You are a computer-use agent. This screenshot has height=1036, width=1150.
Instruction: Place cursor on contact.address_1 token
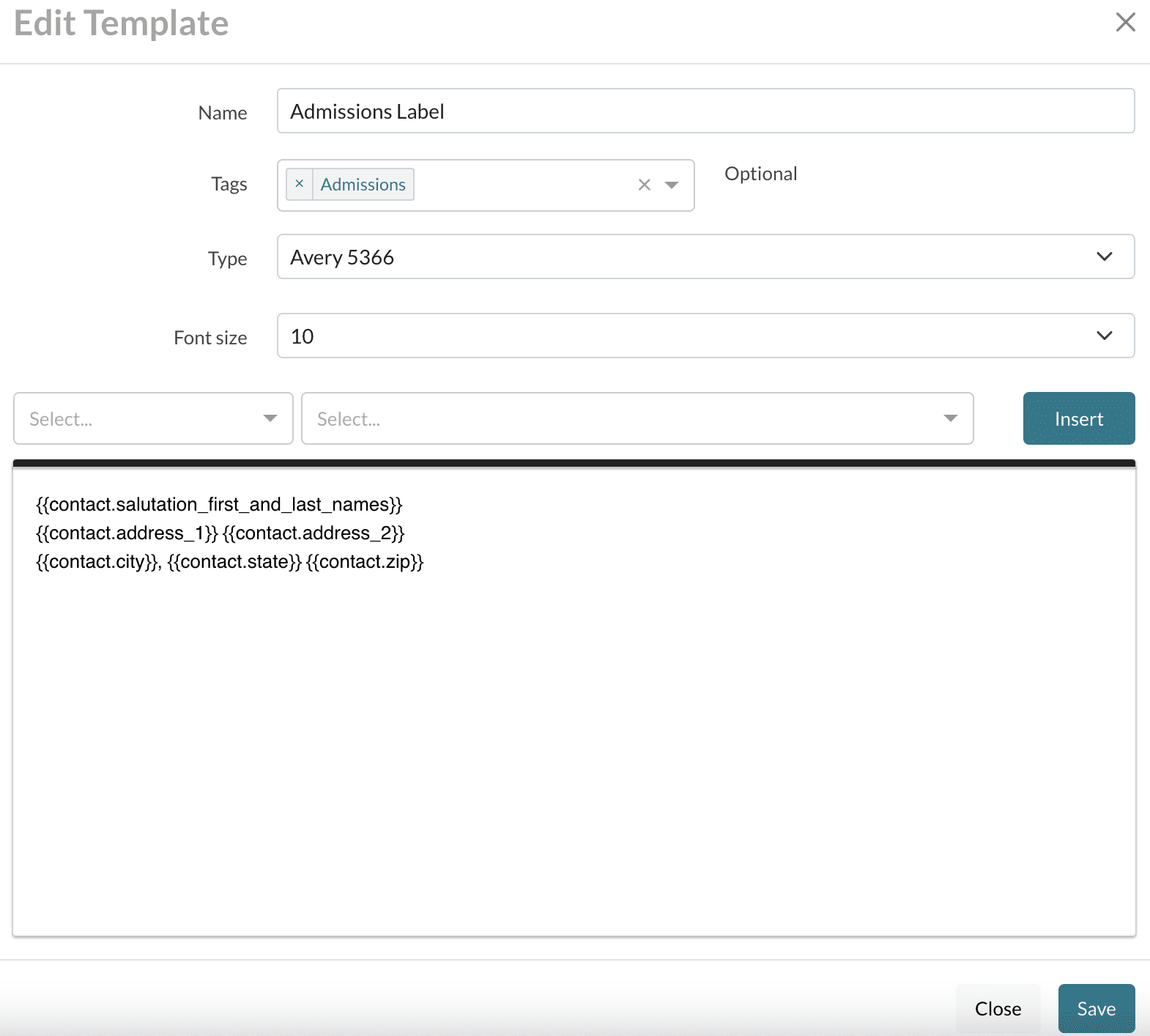[x=127, y=533]
